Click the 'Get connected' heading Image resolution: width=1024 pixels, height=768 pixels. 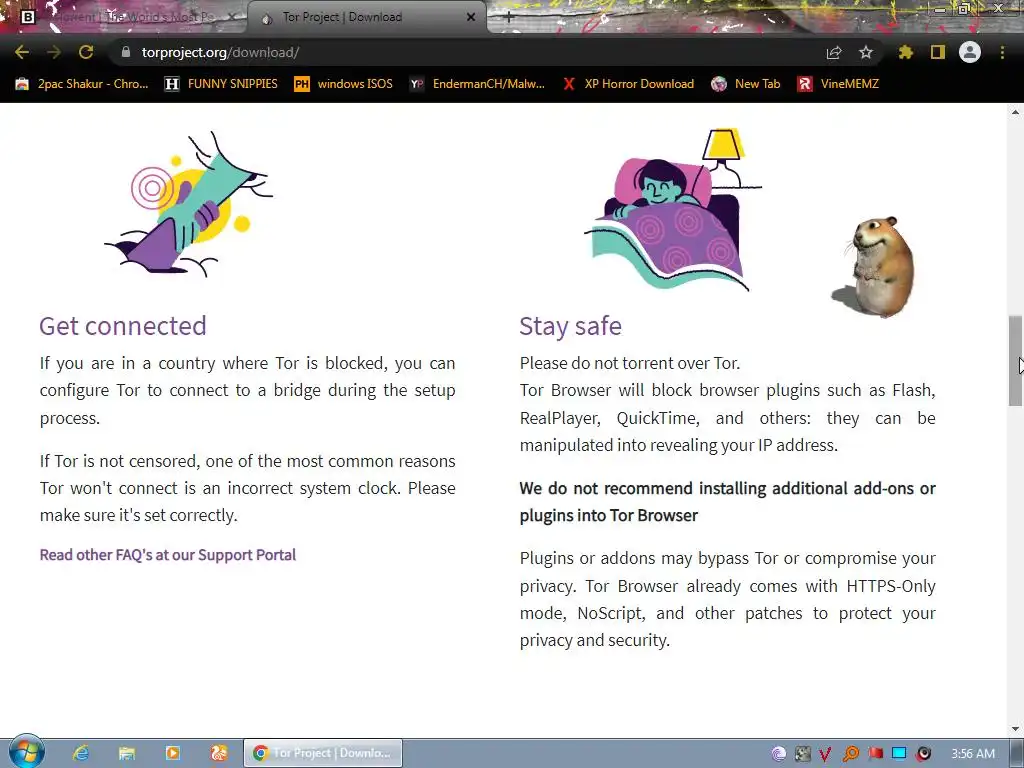(123, 326)
